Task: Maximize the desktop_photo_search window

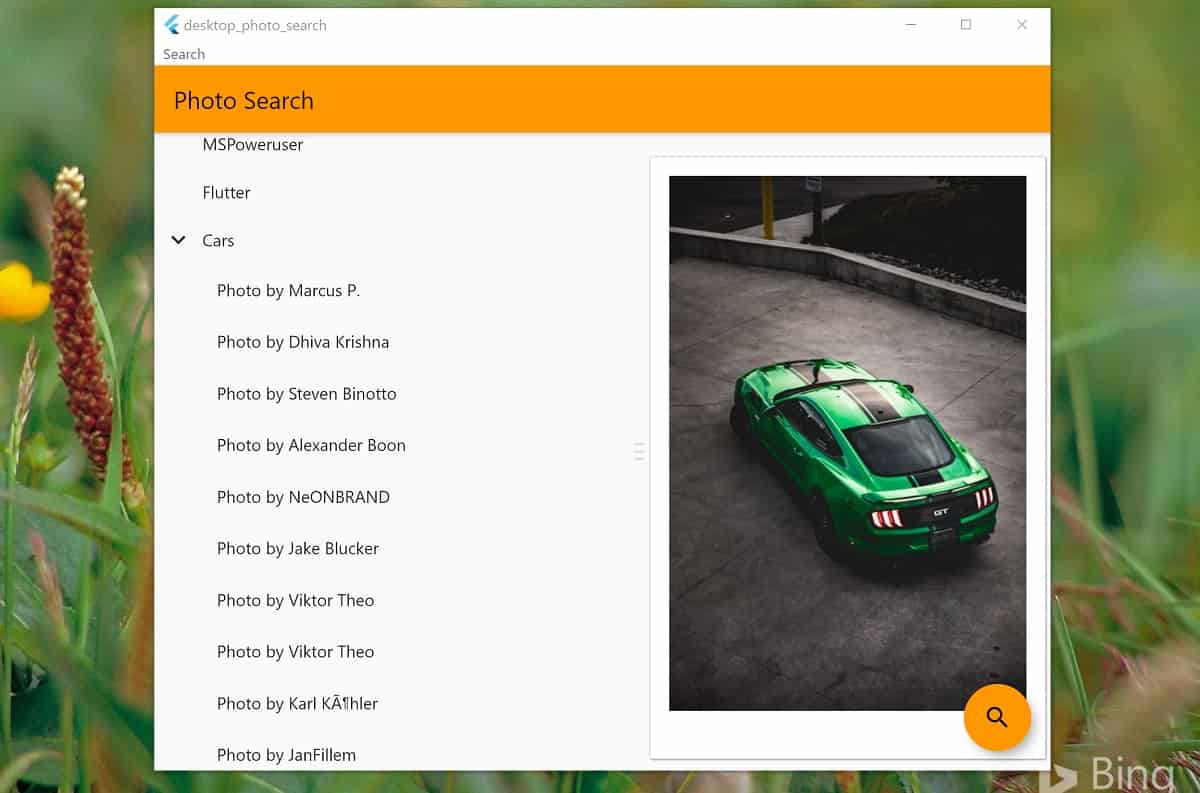Action: click(x=966, y=25)
